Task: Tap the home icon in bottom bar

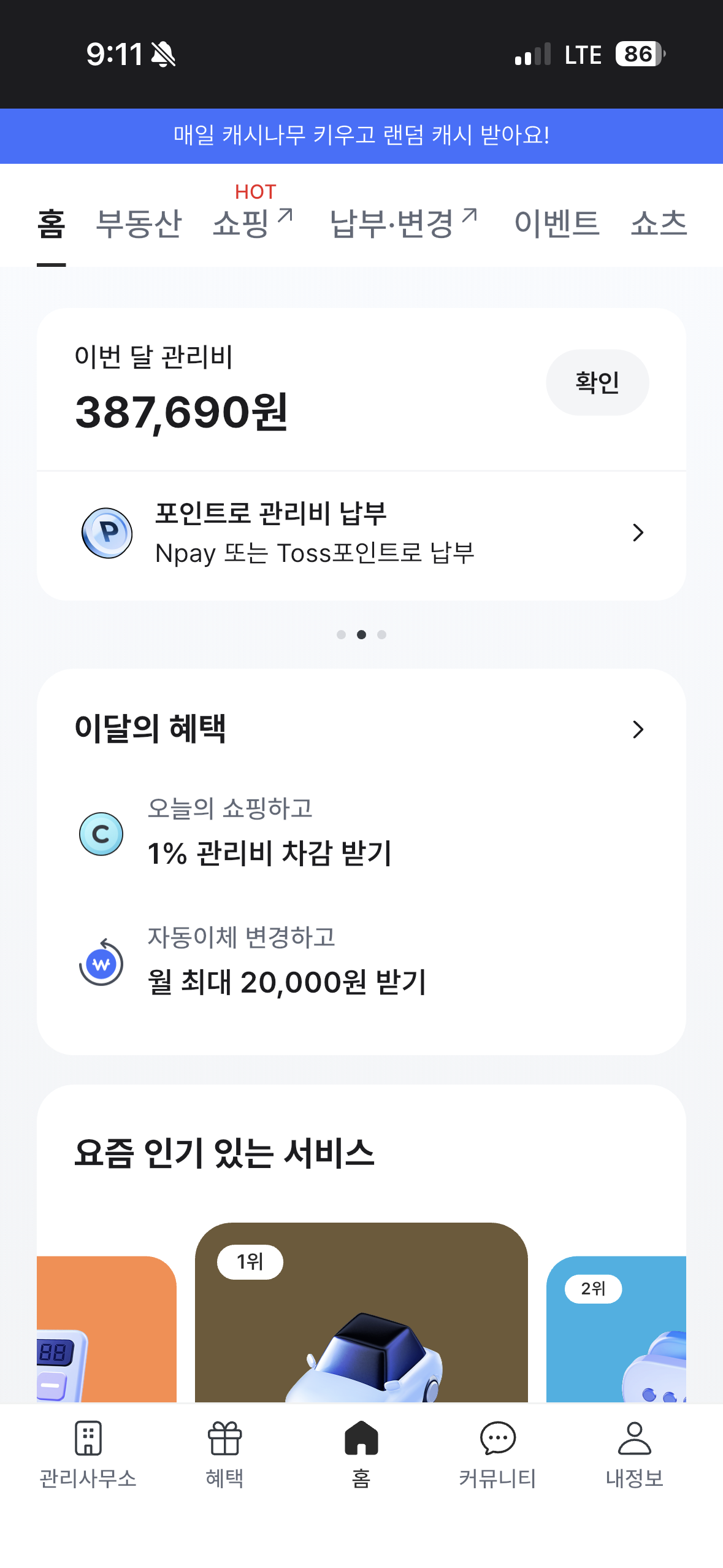Action: (x=361, y=1438)
